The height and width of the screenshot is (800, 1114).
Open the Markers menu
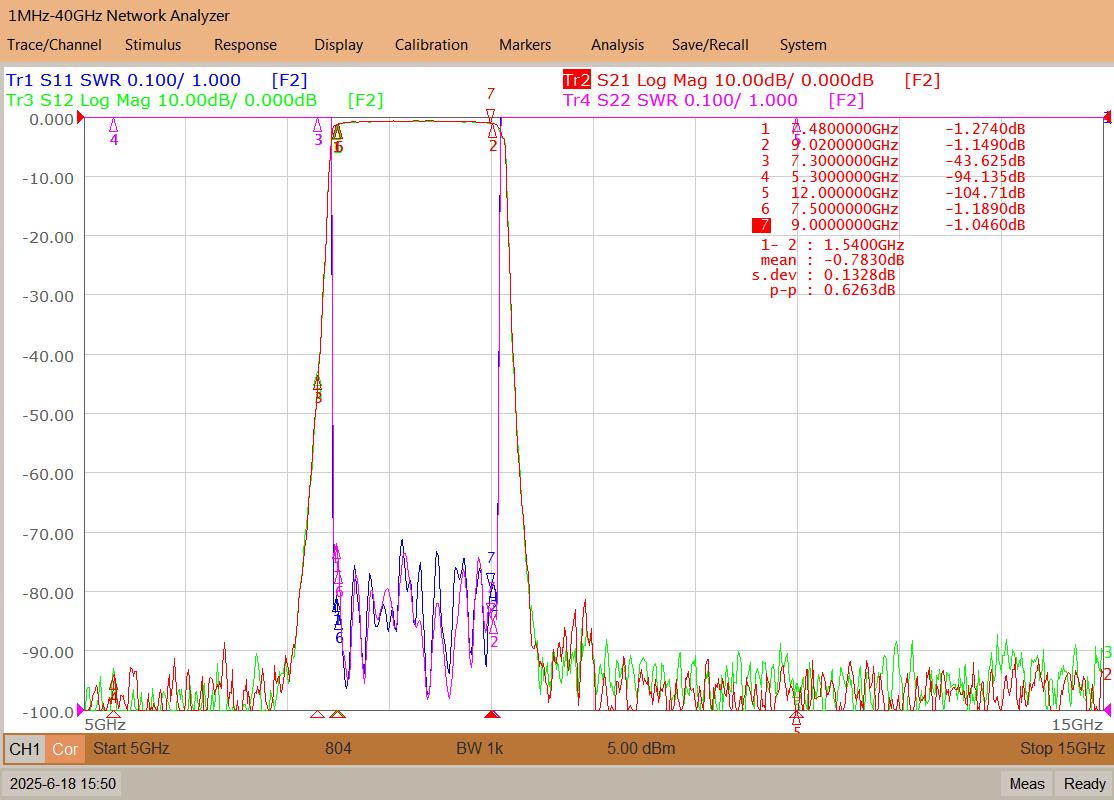tap(525, 45)
